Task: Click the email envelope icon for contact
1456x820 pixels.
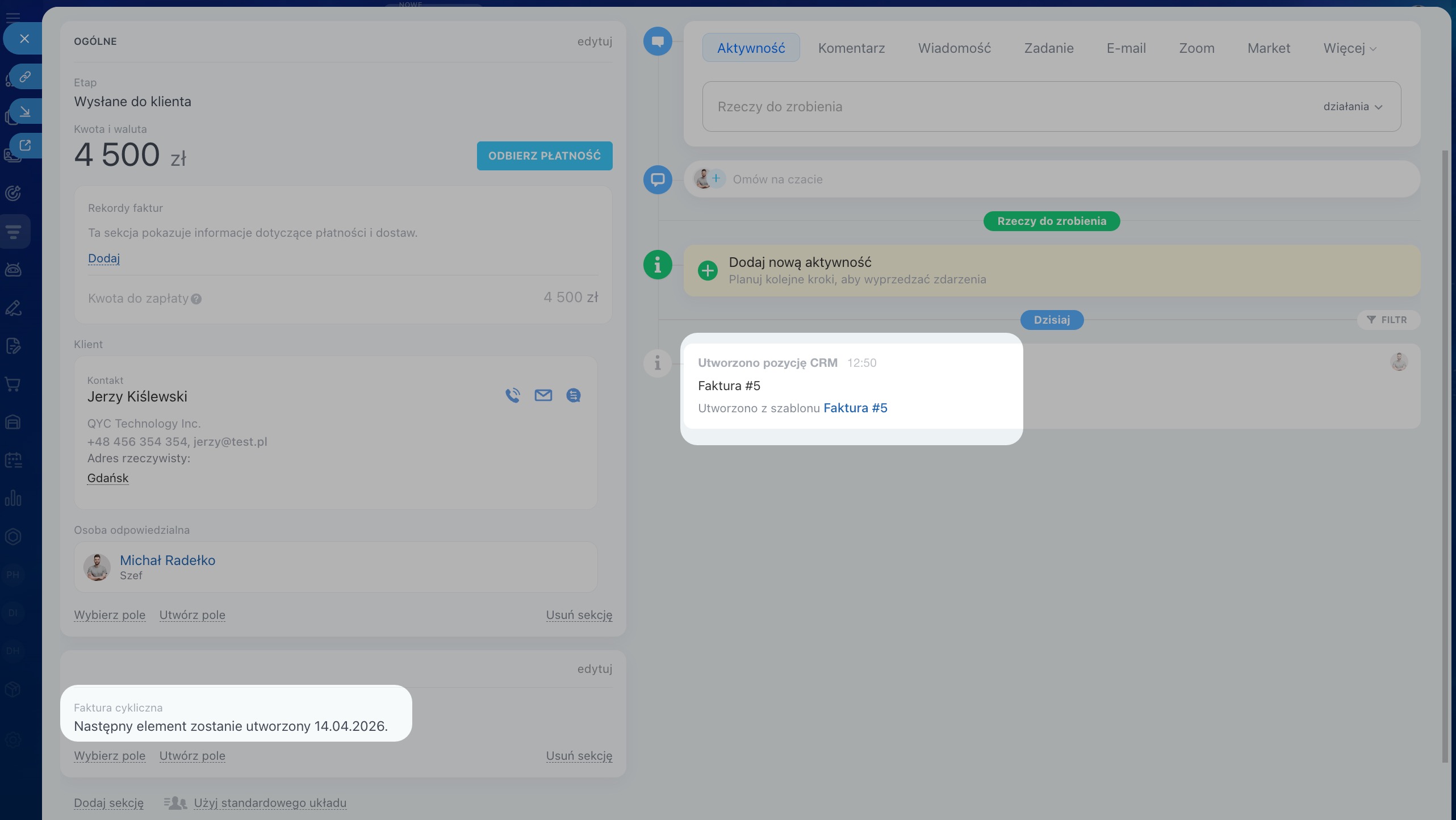Action: tap(543, 395)
